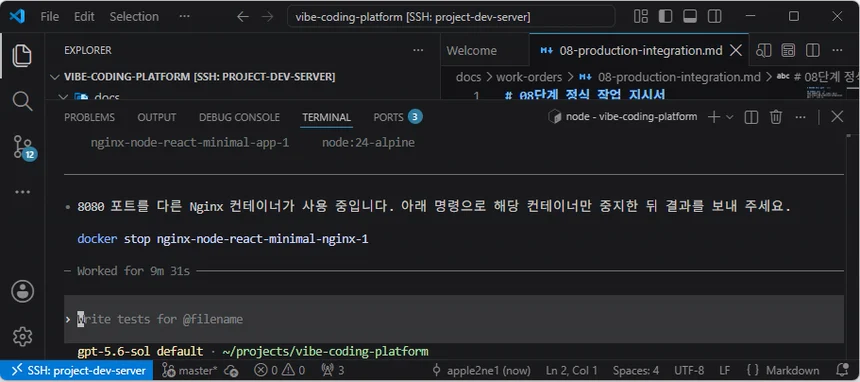This screenshot has height=382, width=860.
Task: Open the Manage gear icon
Action: [x=22, y=336]
